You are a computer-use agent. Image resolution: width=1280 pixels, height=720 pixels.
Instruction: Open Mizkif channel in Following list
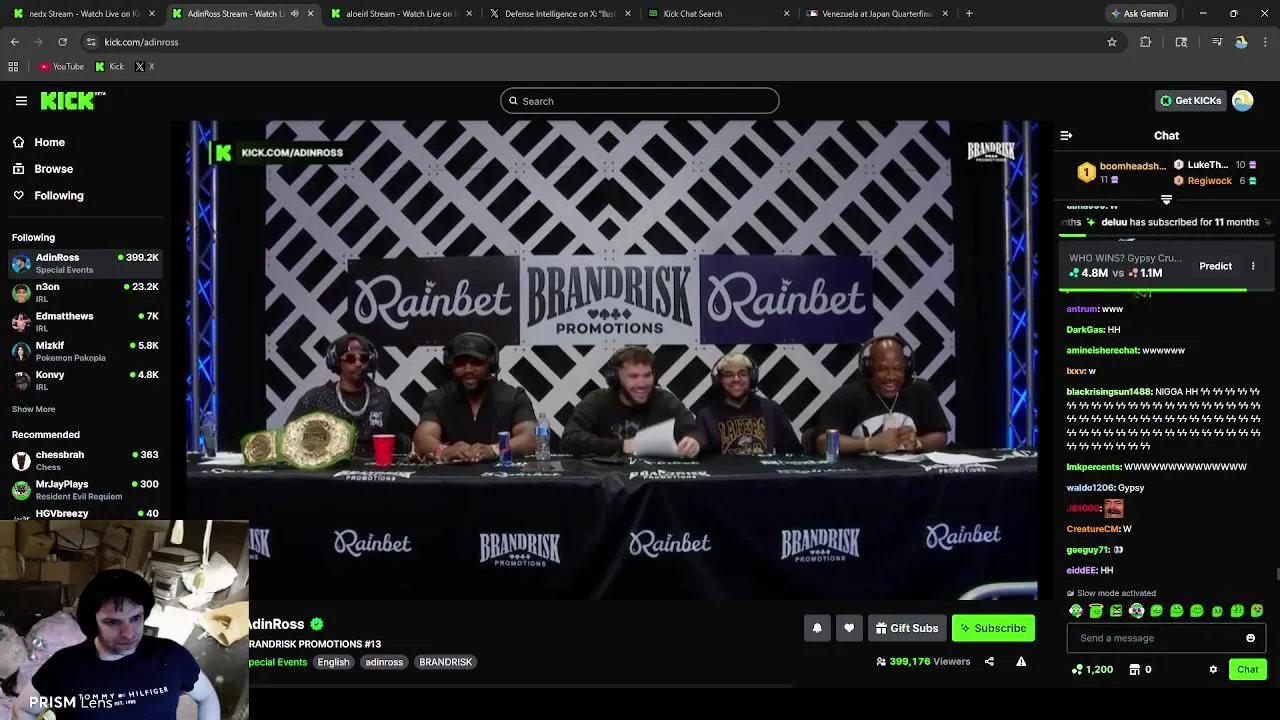click(85, 351)
